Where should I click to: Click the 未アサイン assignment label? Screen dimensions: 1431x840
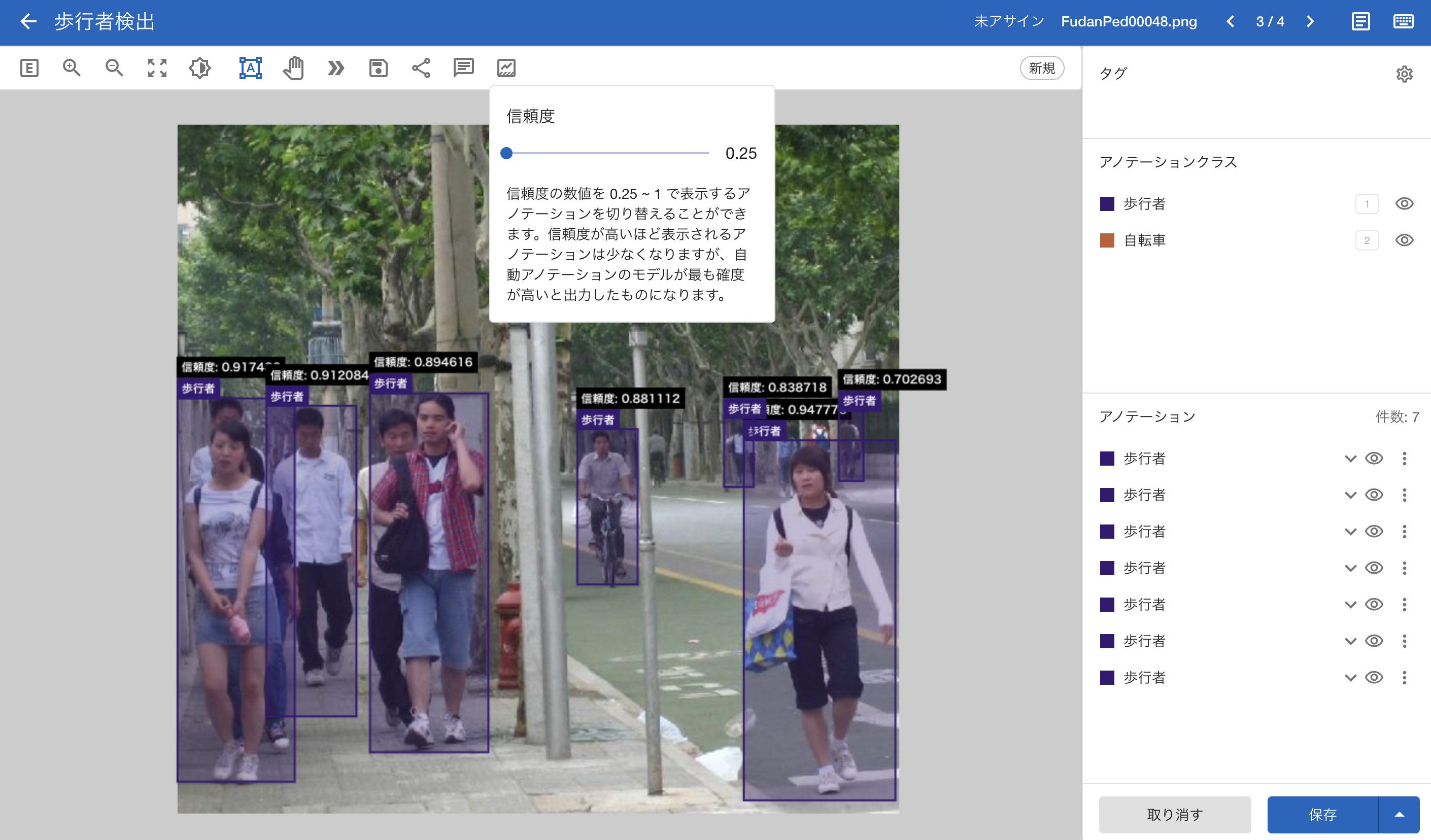1009,22
